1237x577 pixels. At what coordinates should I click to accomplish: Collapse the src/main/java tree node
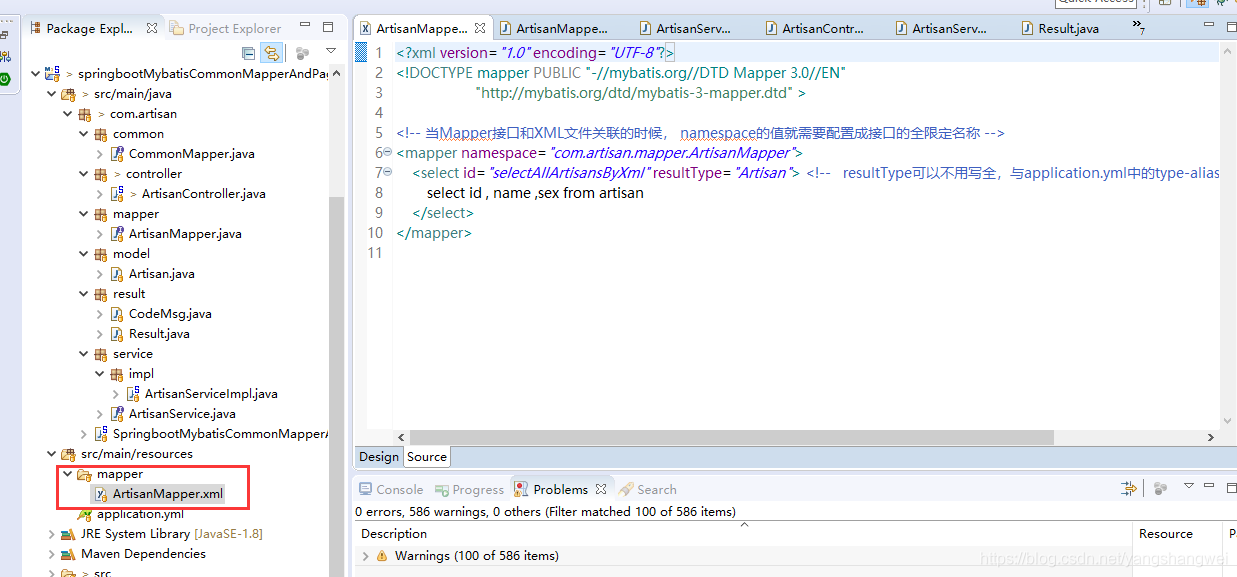(51, 93)
